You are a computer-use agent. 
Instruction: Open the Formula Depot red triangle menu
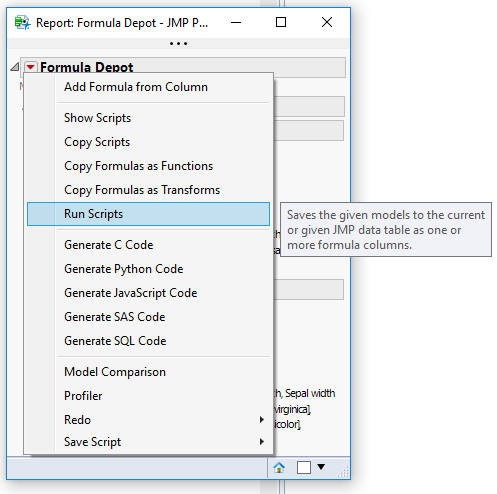click(x=31, y=67)
